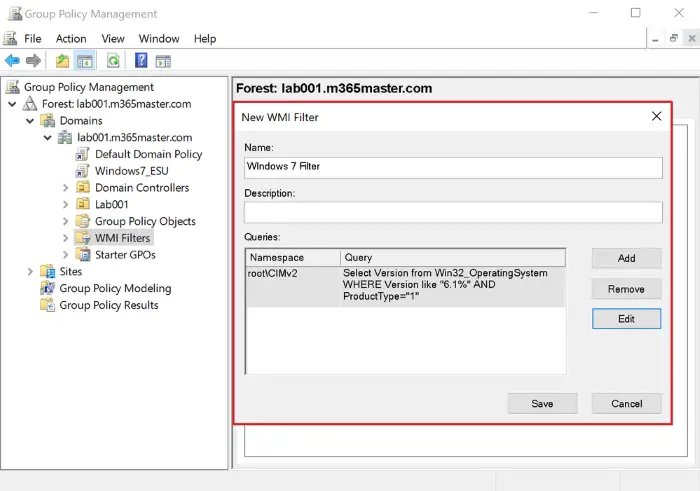Image resolution: width=700 pixels, height=491 pixels.
Task: Click the lab001.m365master.com domain icon
Action: click(65, 137)
